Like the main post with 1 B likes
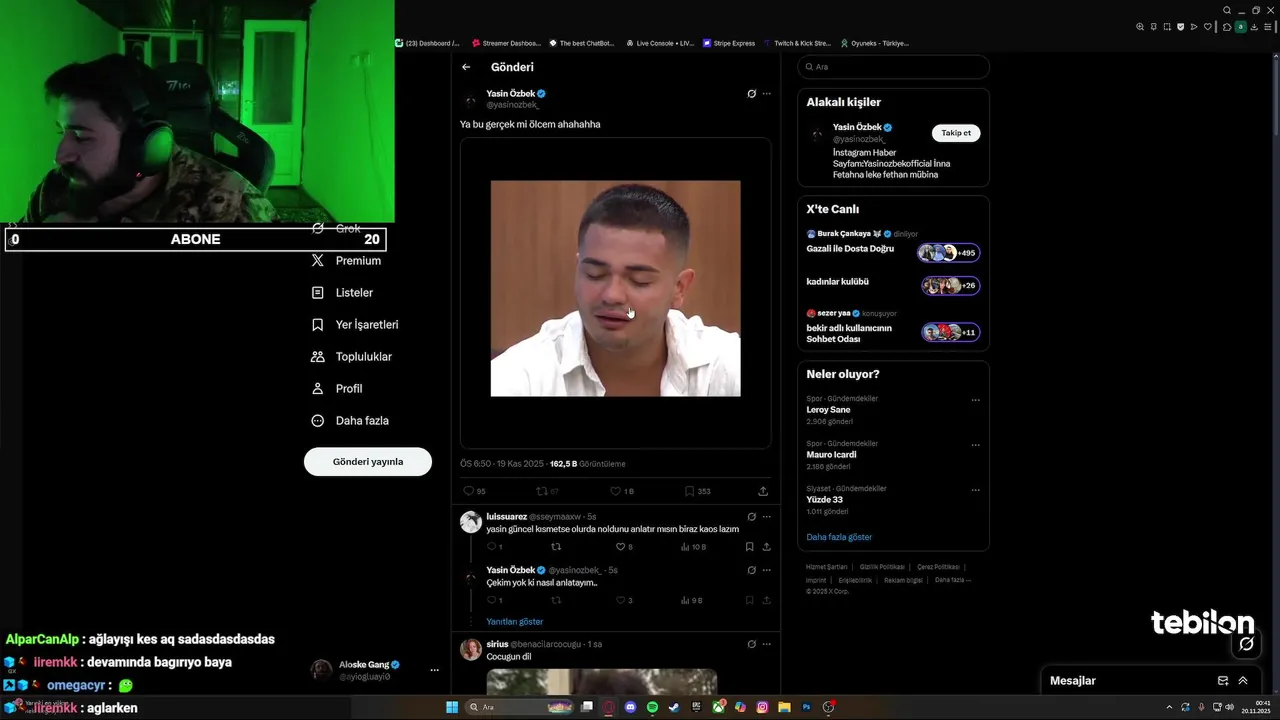 click(622, 491)
